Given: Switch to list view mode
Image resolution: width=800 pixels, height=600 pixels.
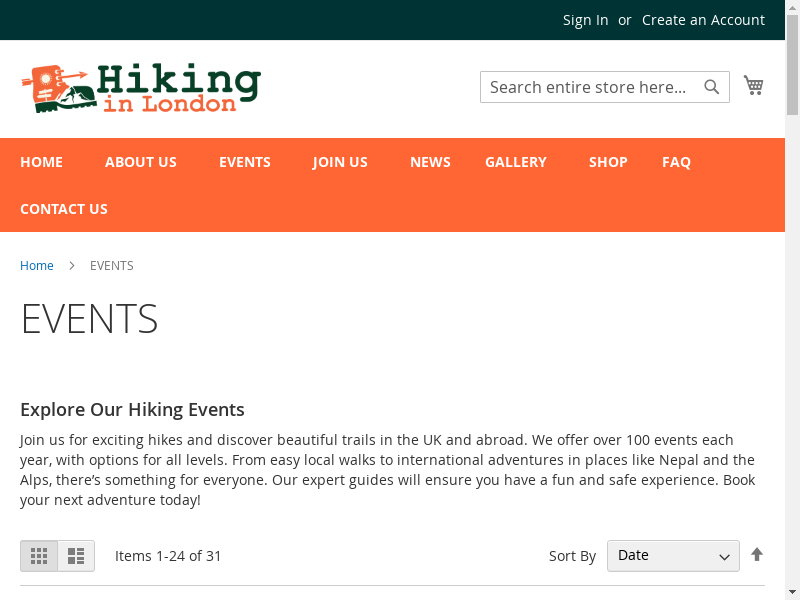Looking at the screenshot, I should tap(76, 556).
